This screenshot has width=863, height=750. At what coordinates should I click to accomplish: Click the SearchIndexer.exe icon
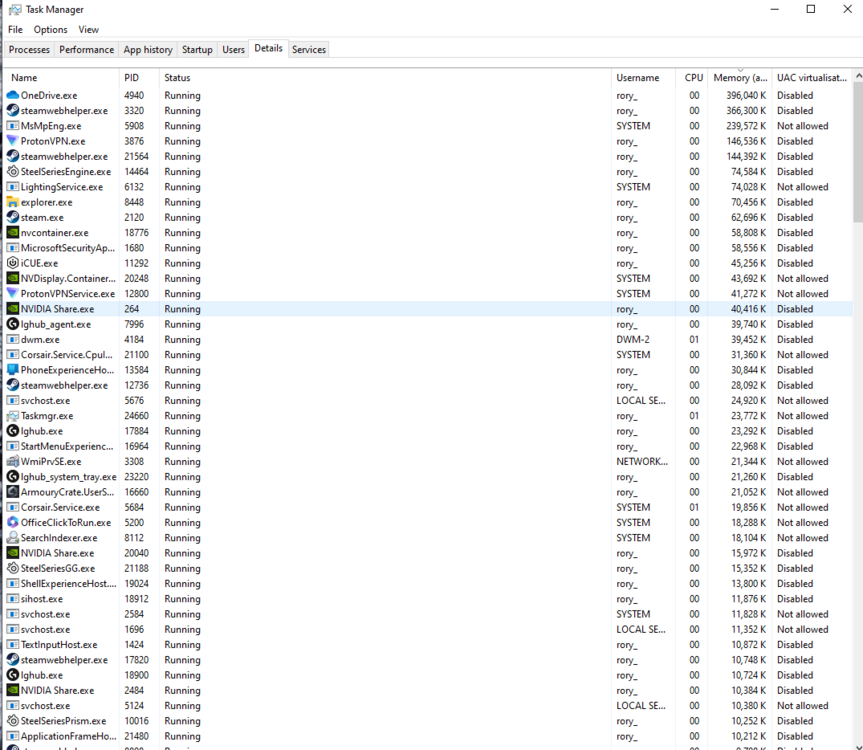[13, 538]
